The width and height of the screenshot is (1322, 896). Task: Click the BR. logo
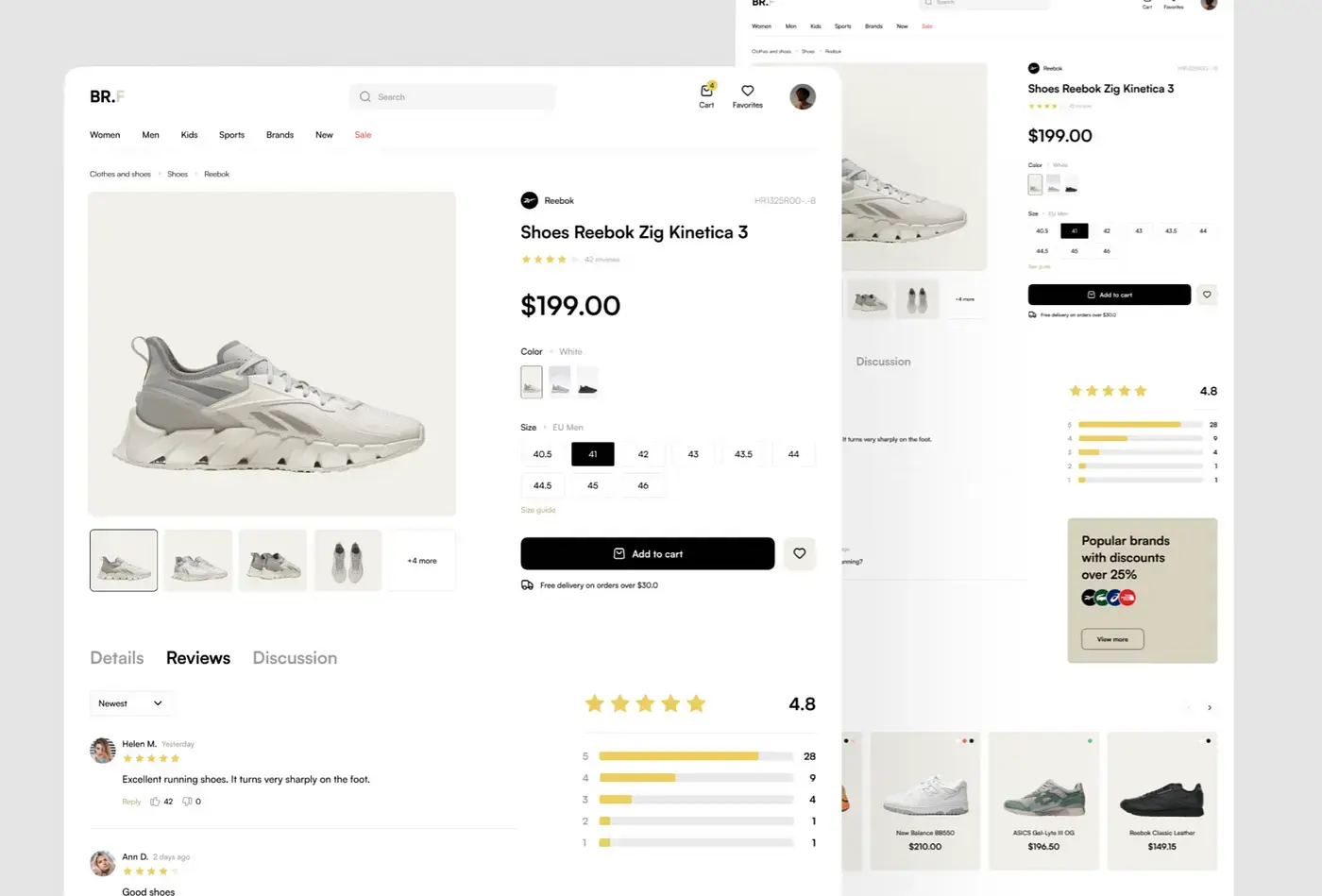(x=103, y=96)
